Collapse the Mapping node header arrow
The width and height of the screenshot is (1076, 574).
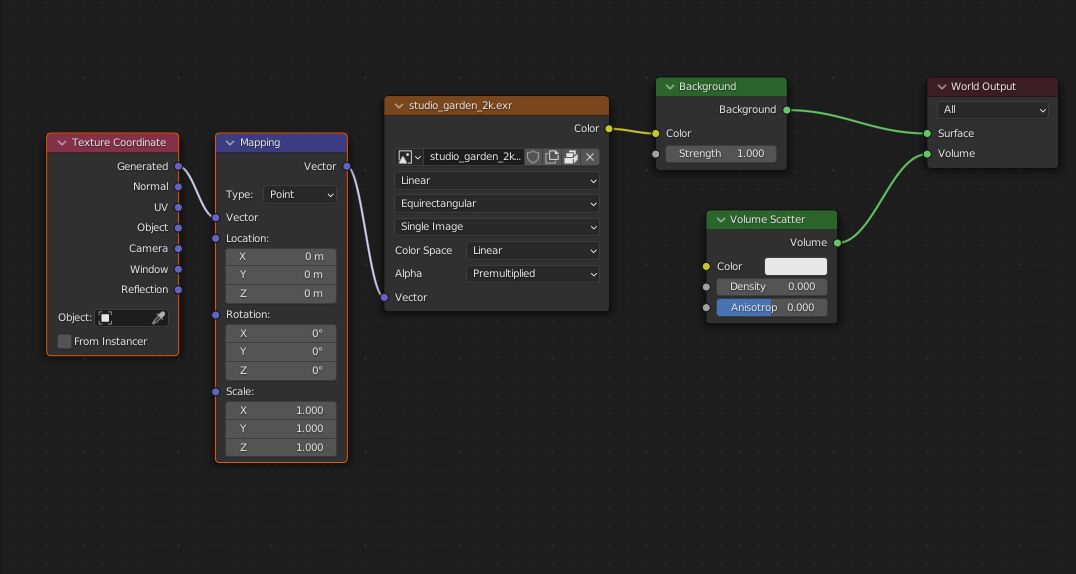(x=230, y=143)
